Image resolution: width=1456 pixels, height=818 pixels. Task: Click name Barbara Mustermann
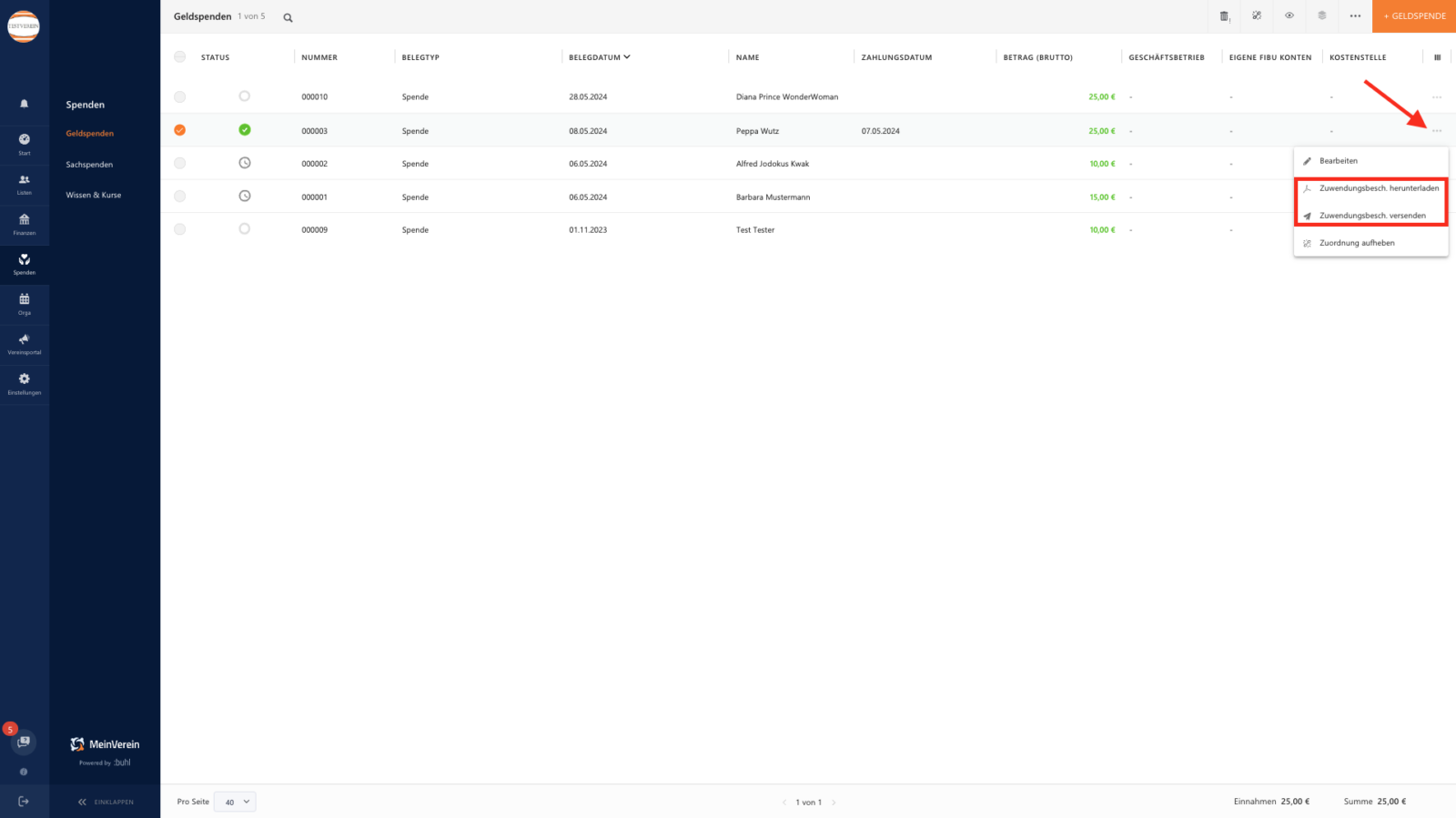point(773,197)
